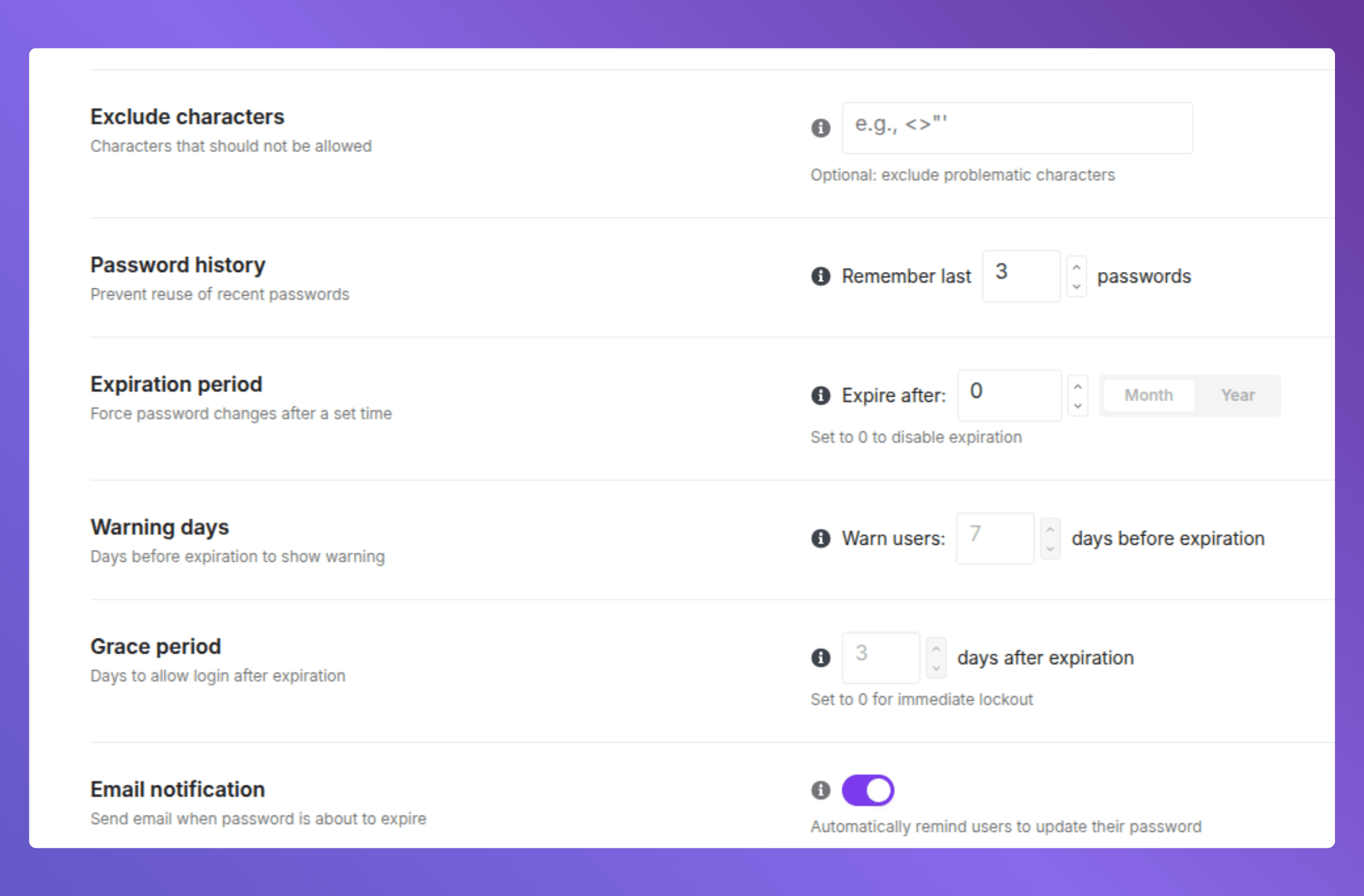Click the Grace period info icon
The width and height of the screenshot is (1364, 896).
(820, 658)
